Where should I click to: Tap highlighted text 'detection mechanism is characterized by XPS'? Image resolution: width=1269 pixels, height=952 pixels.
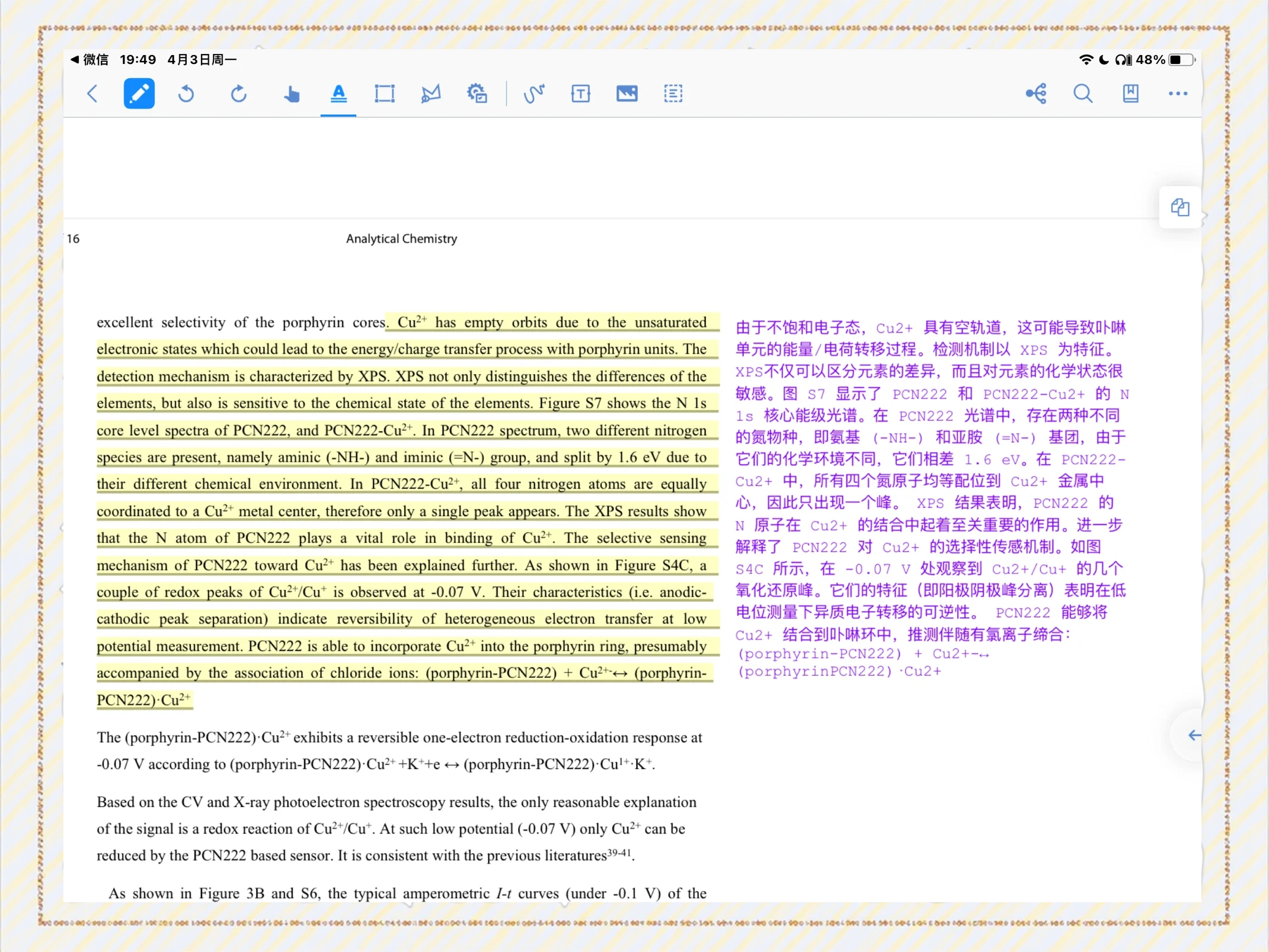tap(241, 376)
